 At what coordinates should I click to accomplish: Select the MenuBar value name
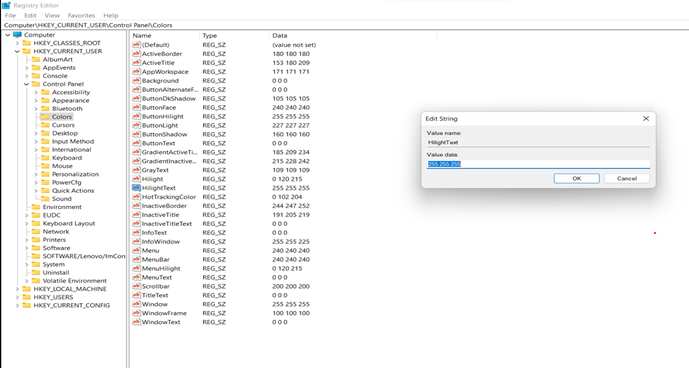(x=156, y=259)
